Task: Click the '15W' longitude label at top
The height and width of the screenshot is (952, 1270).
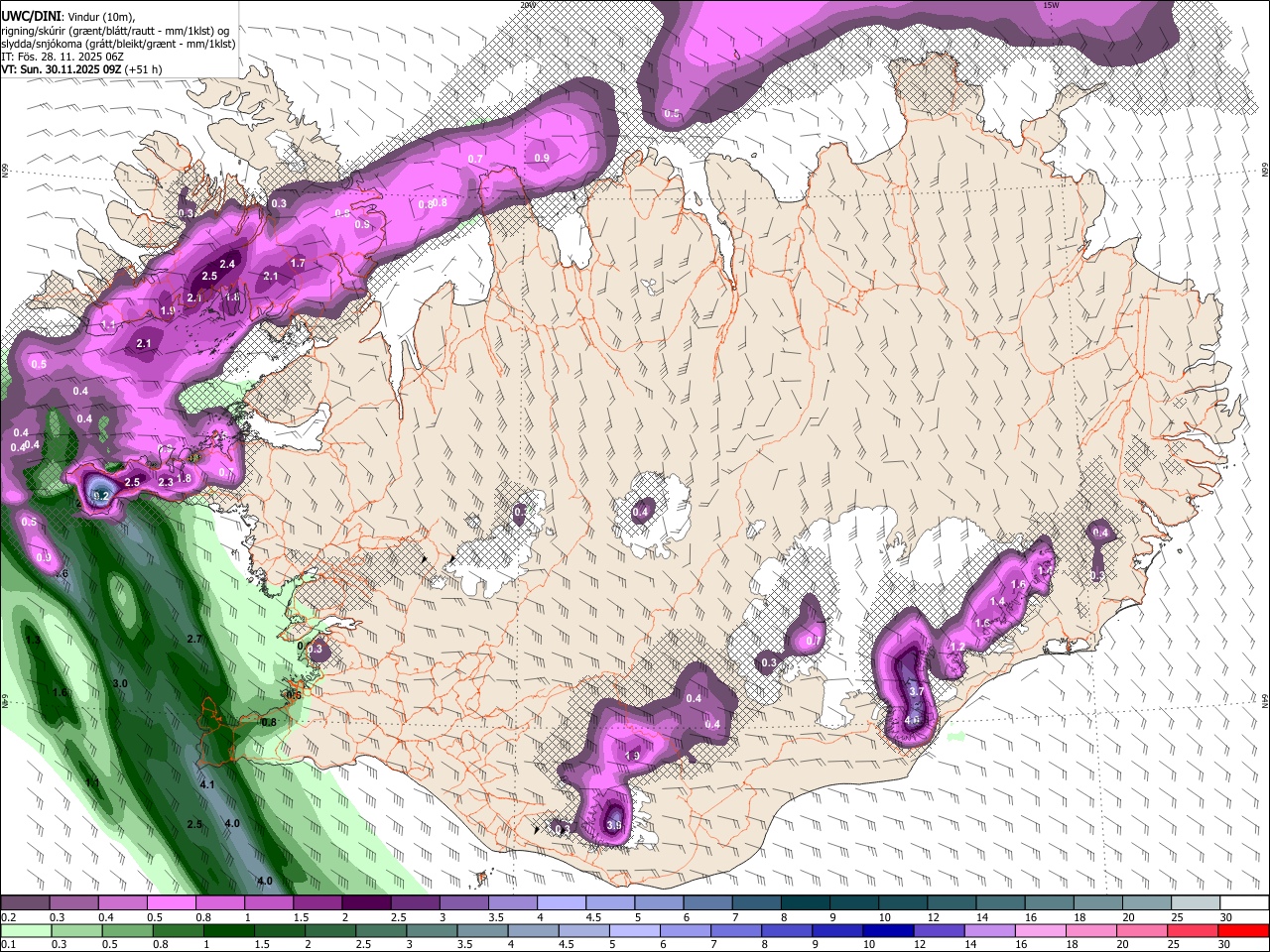Action: click(1052, 5)
